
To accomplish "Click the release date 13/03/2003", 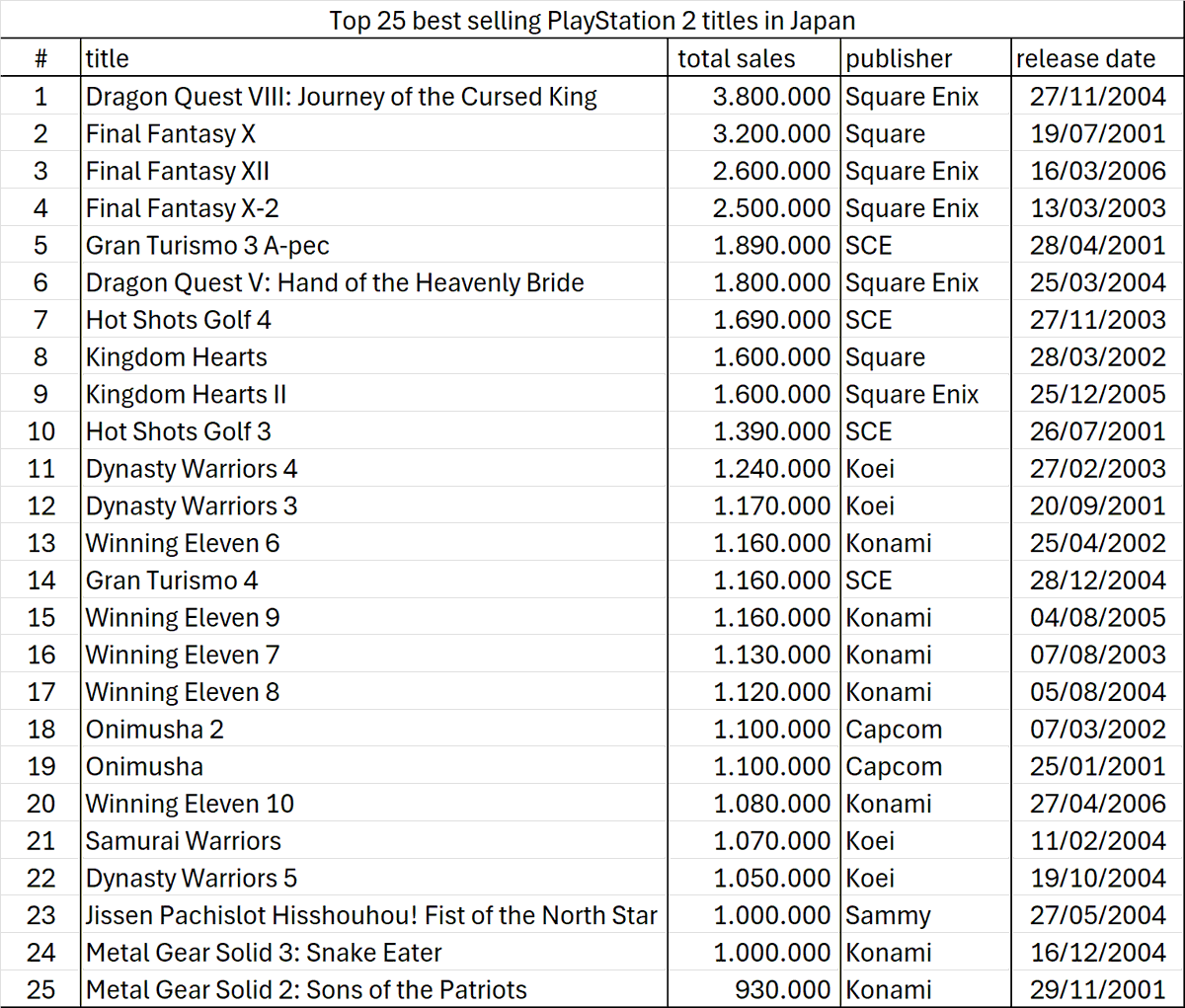I will tap(1097, 208).
